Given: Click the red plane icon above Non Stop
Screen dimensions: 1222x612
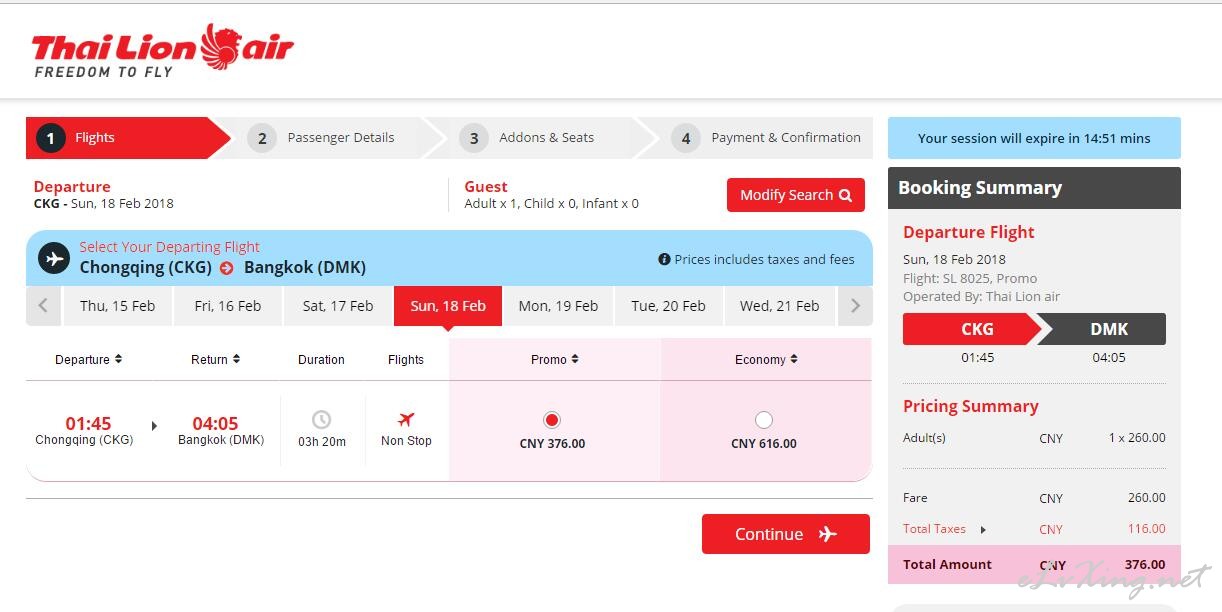Looking at the screenshot, I should [x=406, y=420].
